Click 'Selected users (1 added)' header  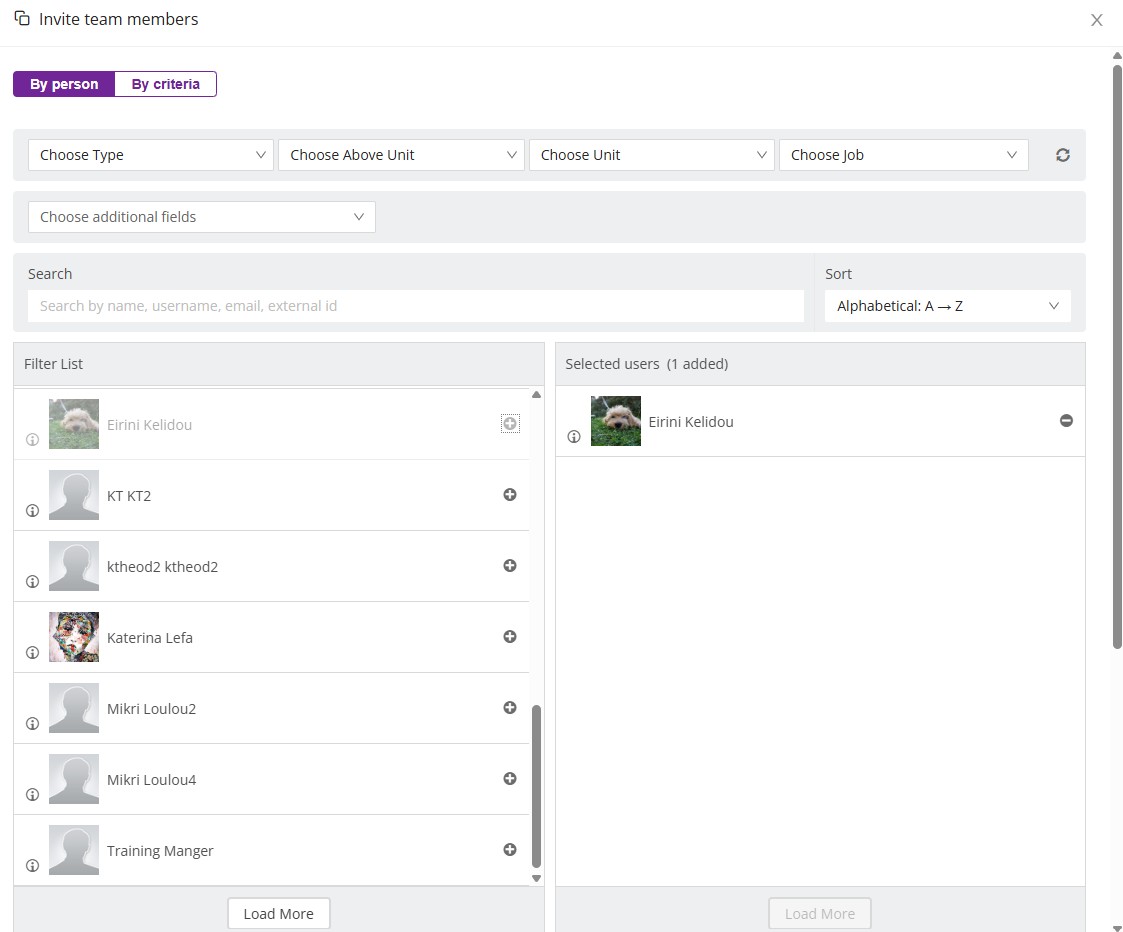pos(647,364)
